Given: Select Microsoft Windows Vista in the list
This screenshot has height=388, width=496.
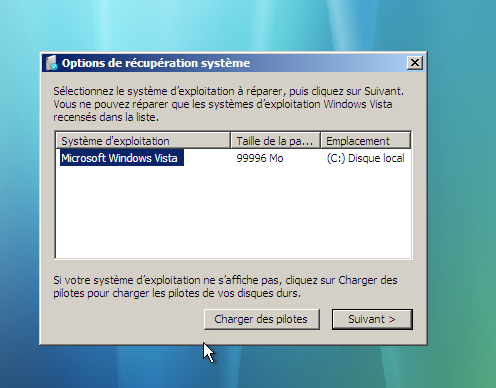Looking at the screenshot, I should coord(122,158).
